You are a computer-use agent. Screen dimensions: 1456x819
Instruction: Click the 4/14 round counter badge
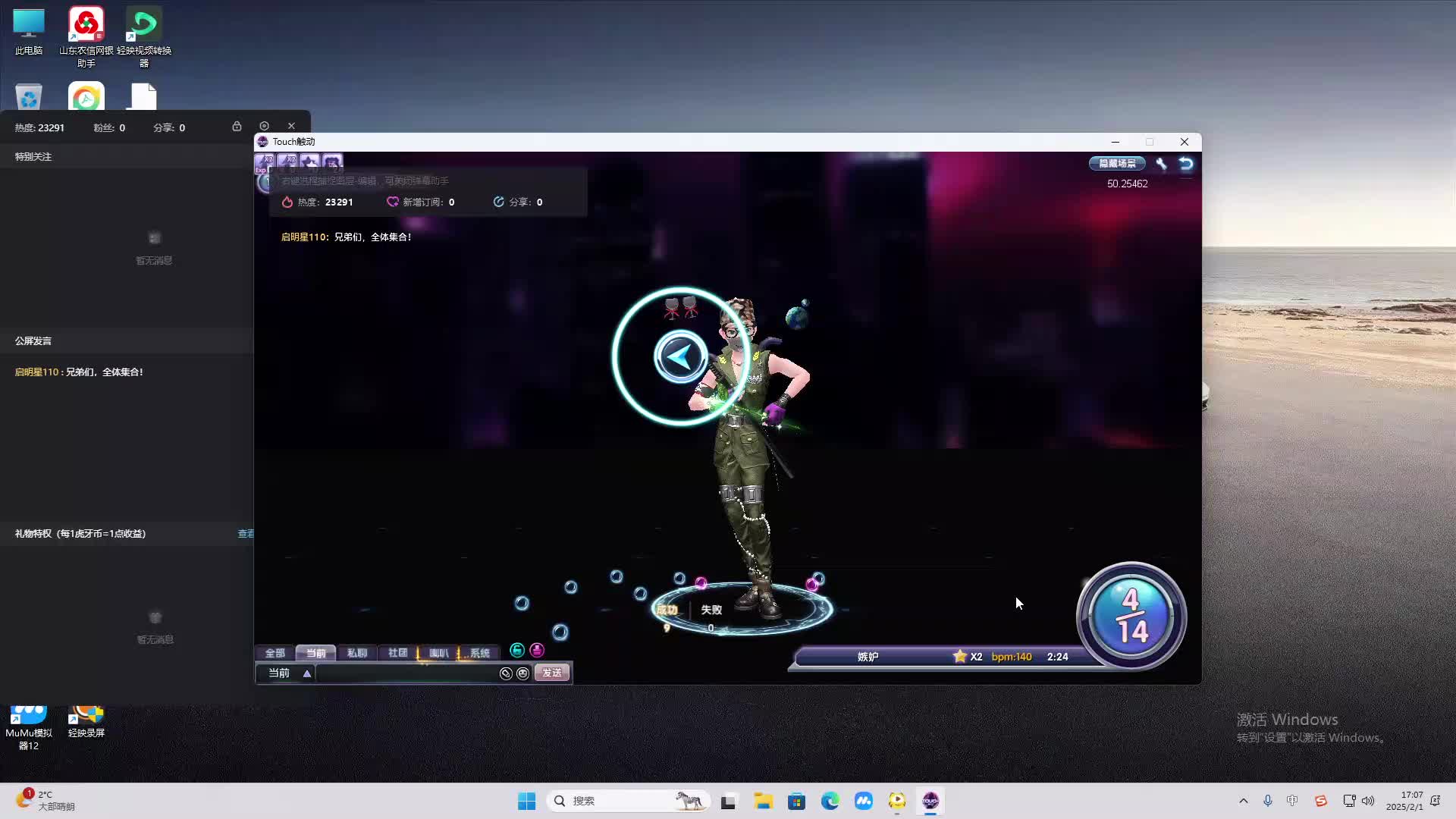coord(1131,616)
